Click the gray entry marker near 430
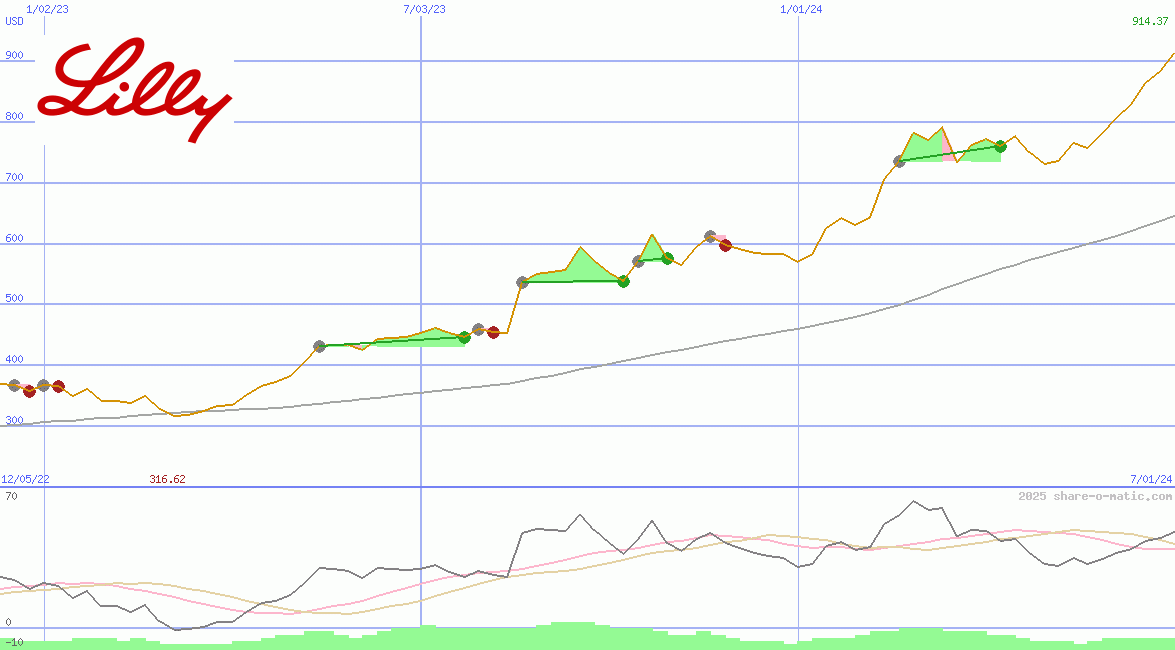This screenshot has height=650, width=1175. 320,346
